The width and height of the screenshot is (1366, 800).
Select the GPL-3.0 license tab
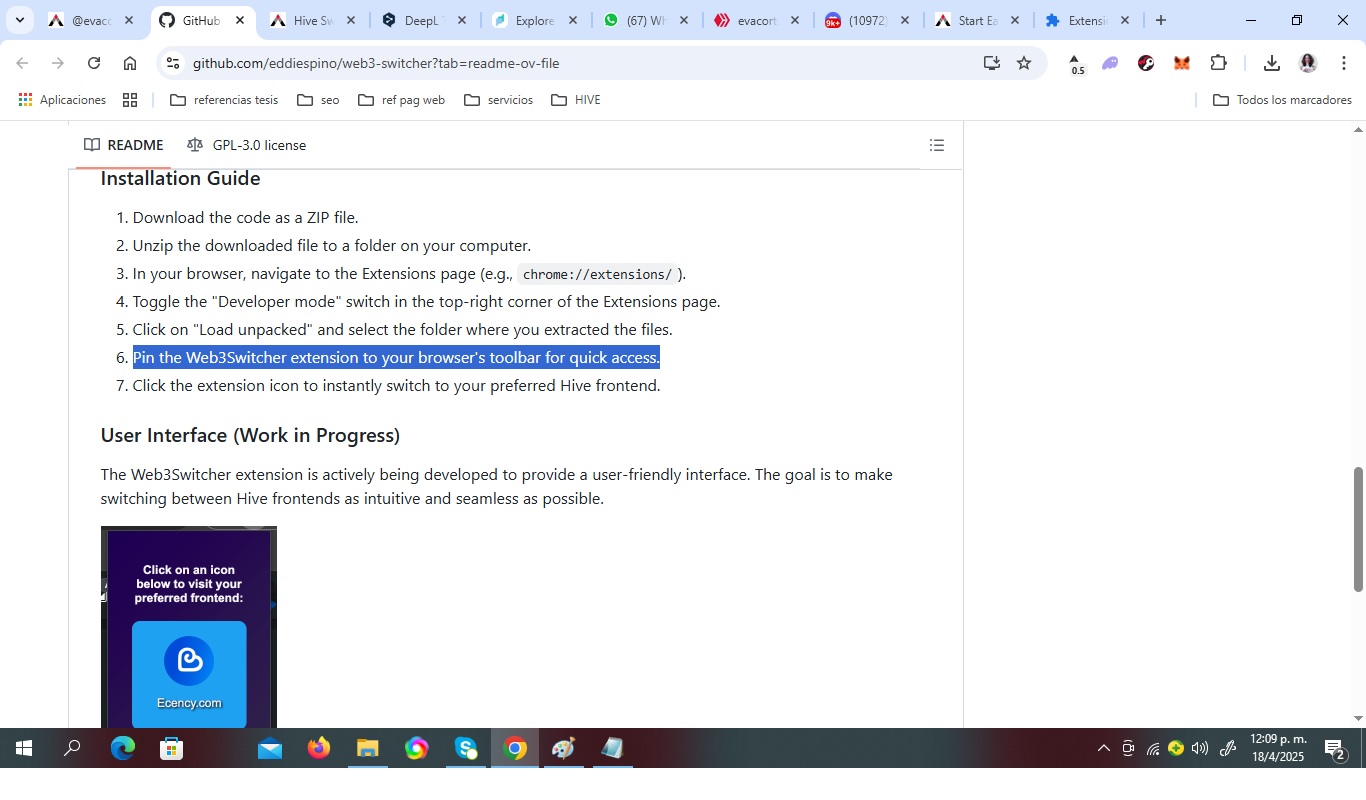pyautogui.click(x=247, y=145)
